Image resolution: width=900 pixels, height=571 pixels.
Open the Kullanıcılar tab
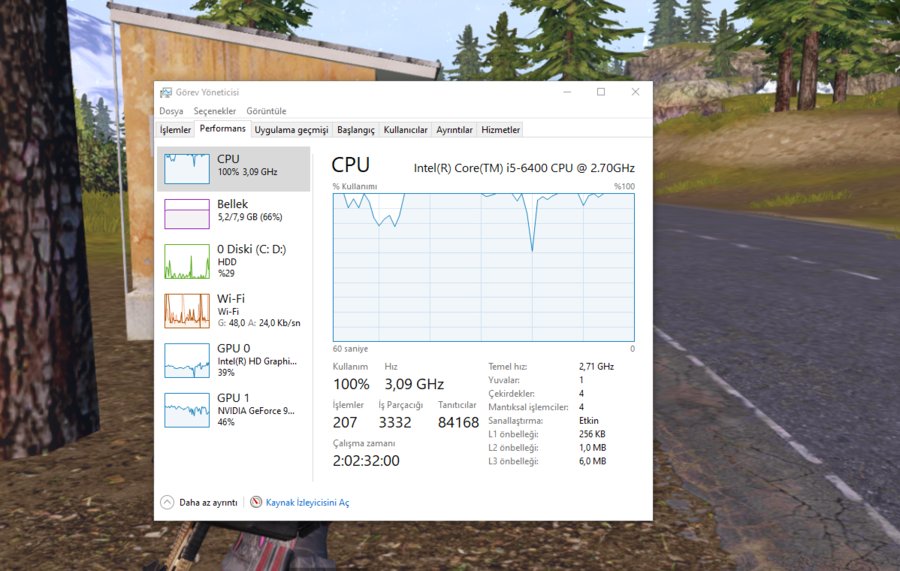pyautogui.click(x=405, y=130)
